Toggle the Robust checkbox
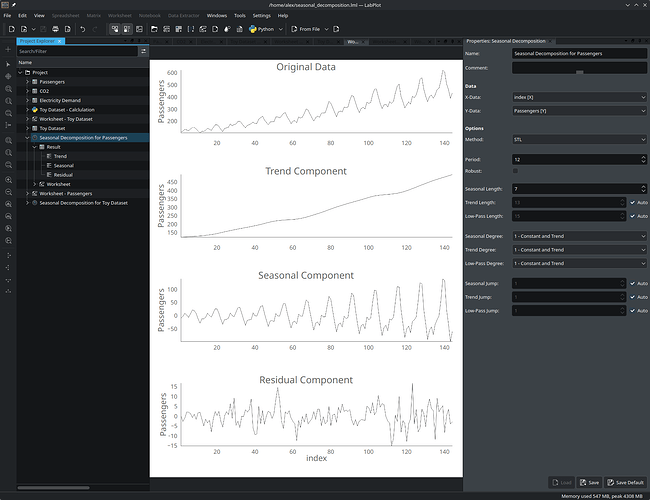650x500 pixels. 515,171
